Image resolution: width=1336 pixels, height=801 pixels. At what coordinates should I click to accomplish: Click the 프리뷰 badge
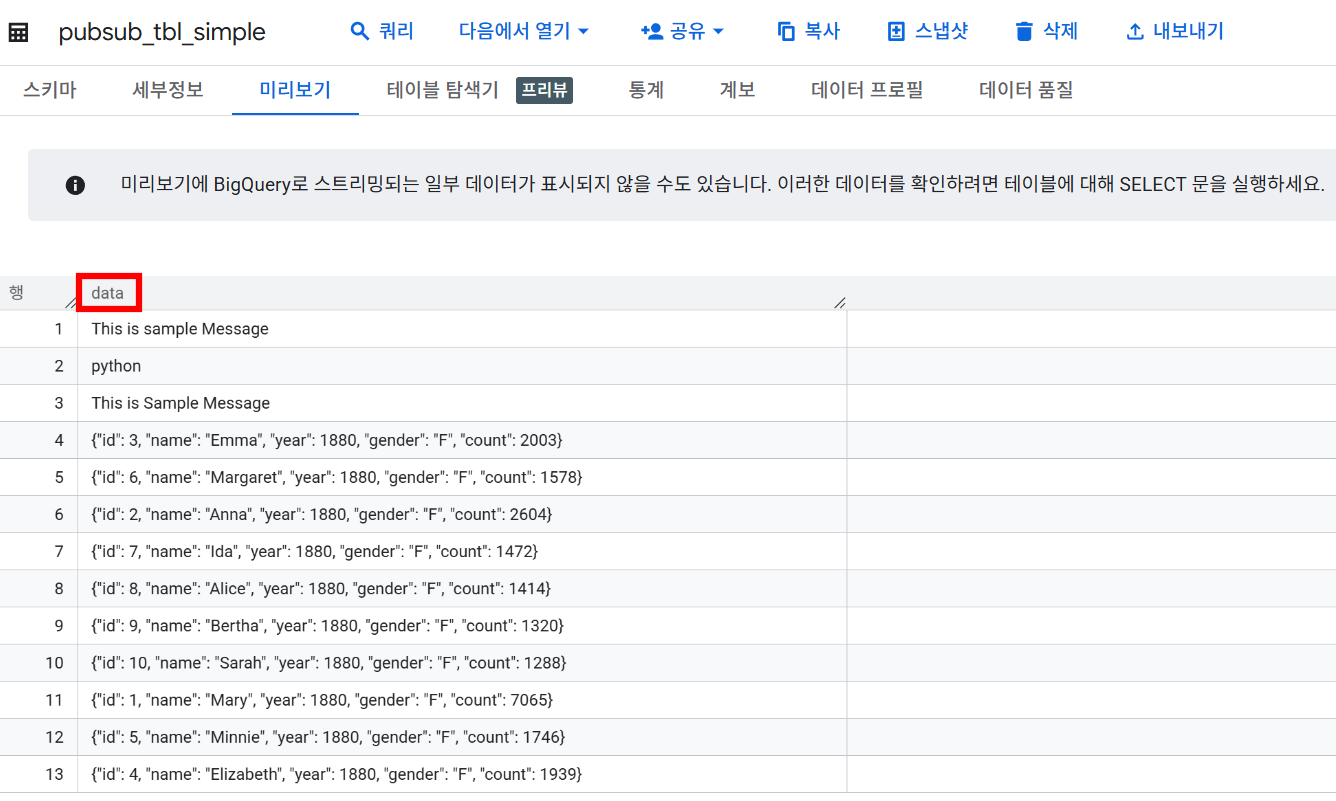[544, 90]
